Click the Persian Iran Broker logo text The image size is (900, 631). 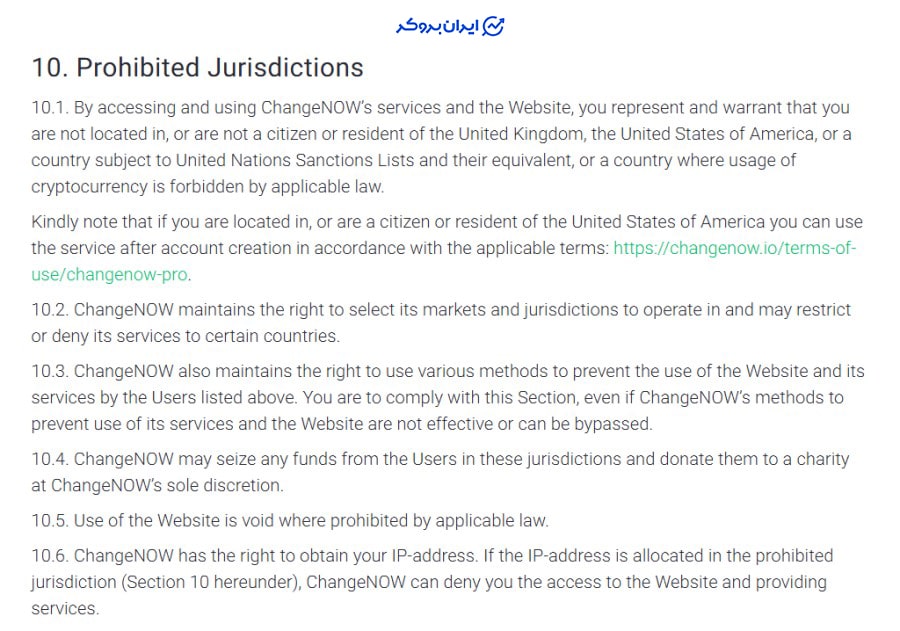pyautogui.click(x=437, y=27)
